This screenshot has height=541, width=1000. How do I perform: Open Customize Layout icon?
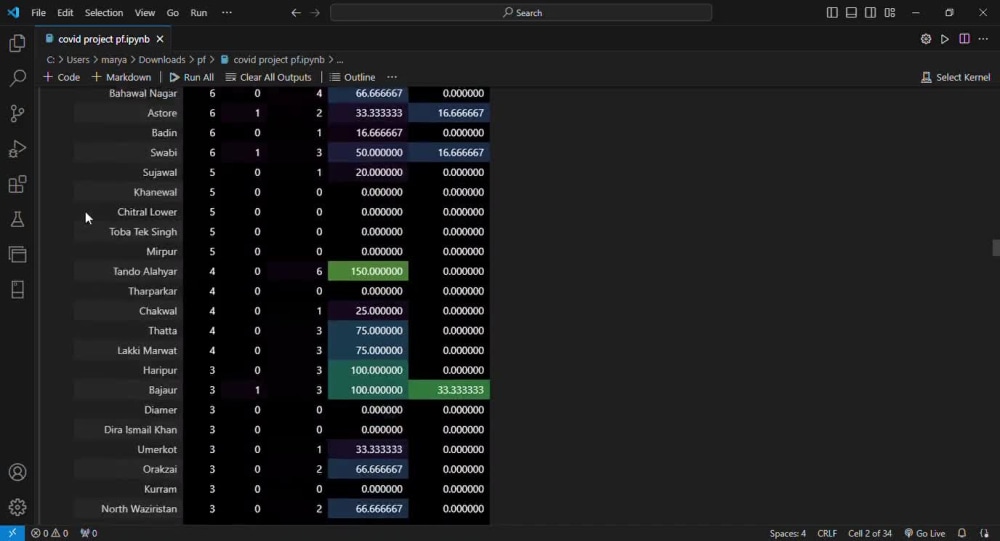click(890, 13)
